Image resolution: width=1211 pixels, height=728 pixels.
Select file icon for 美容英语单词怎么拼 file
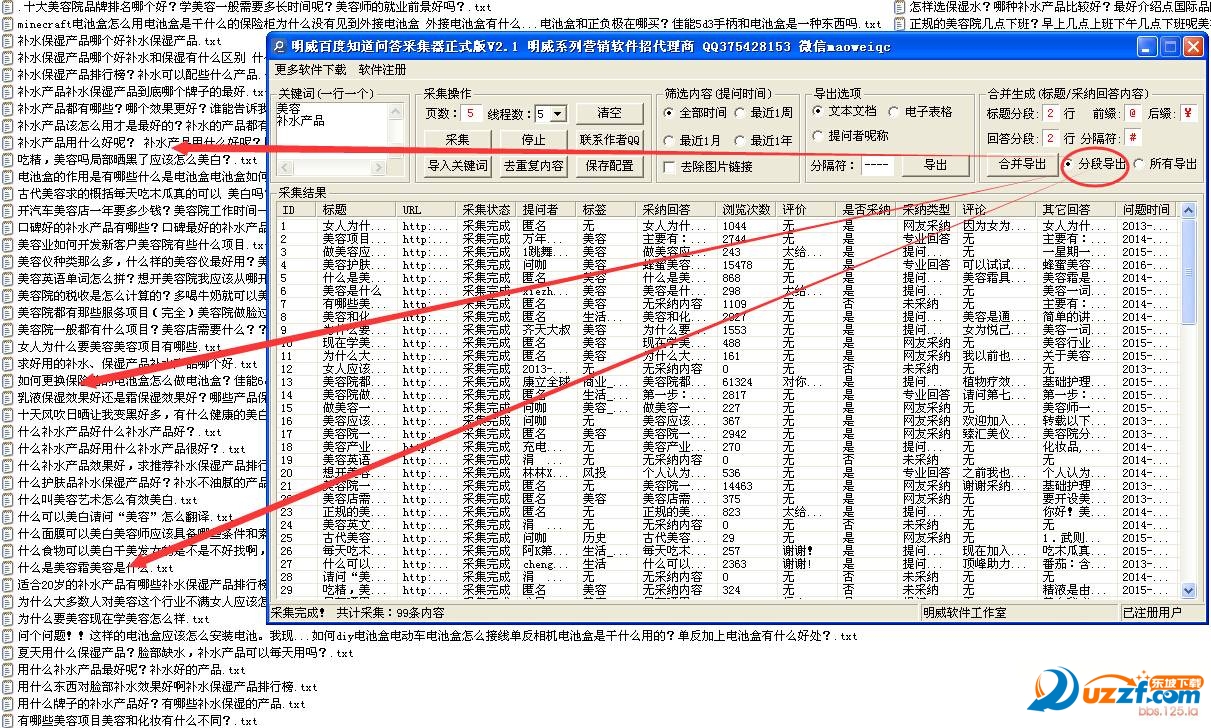[8, 279]
